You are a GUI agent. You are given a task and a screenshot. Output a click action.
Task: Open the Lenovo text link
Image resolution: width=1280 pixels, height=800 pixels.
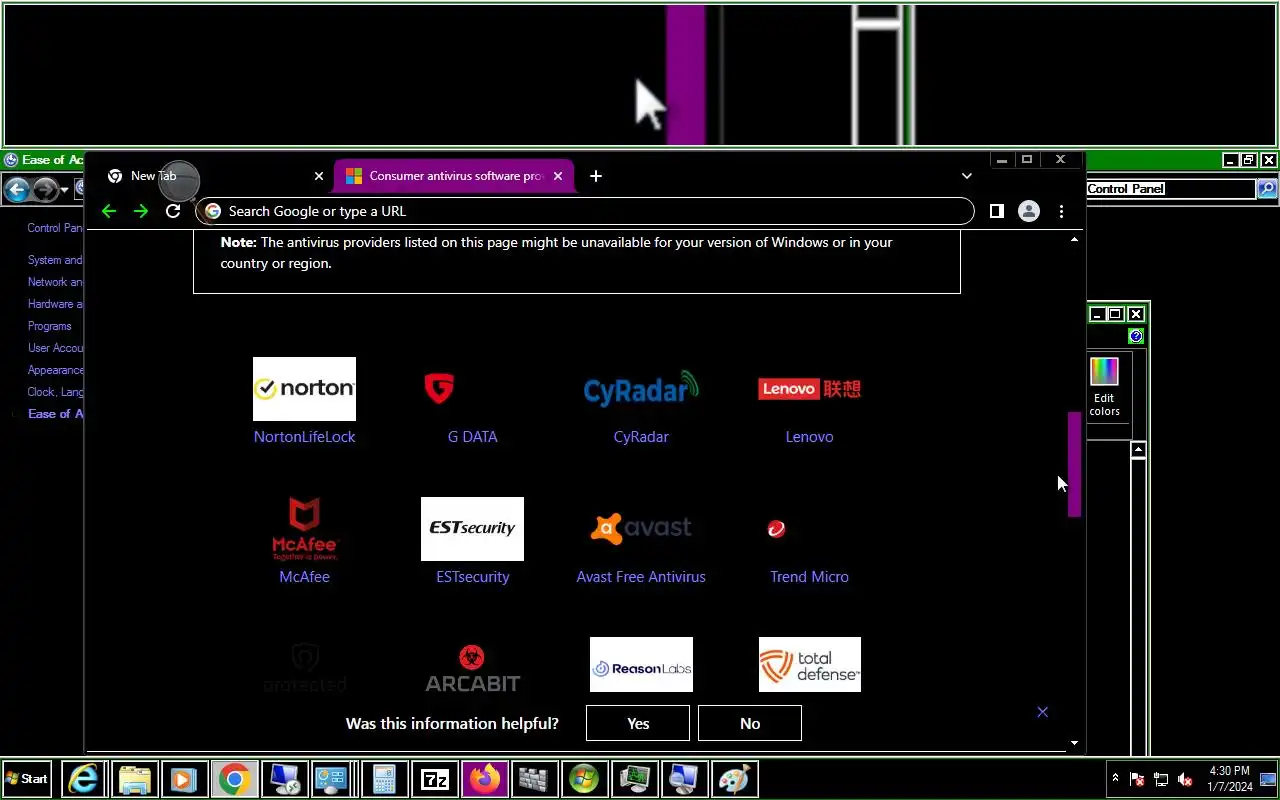pos(809,437)
